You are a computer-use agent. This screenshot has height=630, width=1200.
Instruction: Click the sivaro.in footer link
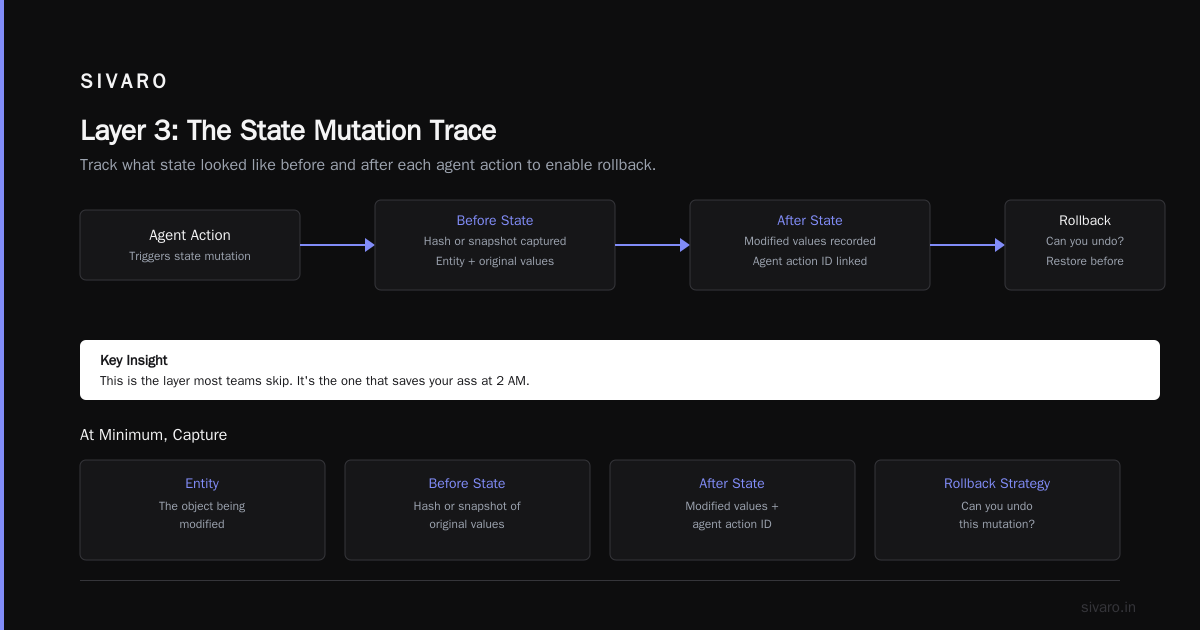[x=1108, y=607]
